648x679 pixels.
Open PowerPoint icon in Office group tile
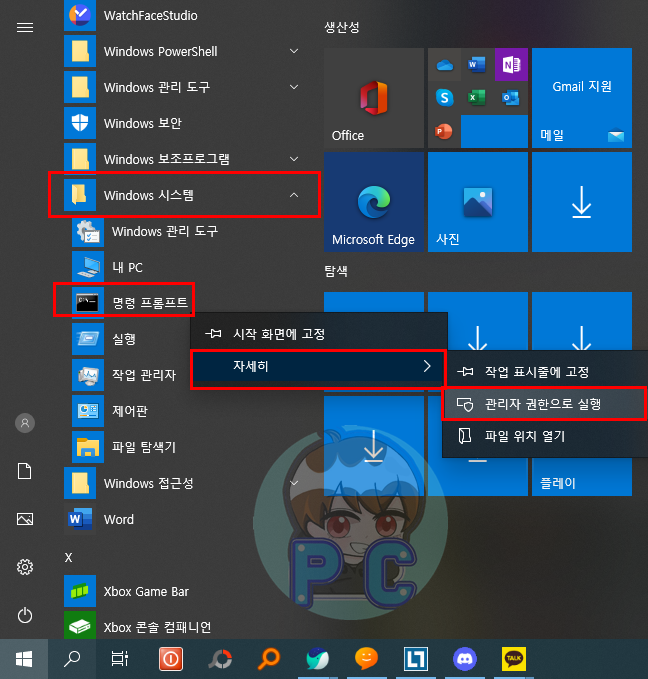pos(444,131)
